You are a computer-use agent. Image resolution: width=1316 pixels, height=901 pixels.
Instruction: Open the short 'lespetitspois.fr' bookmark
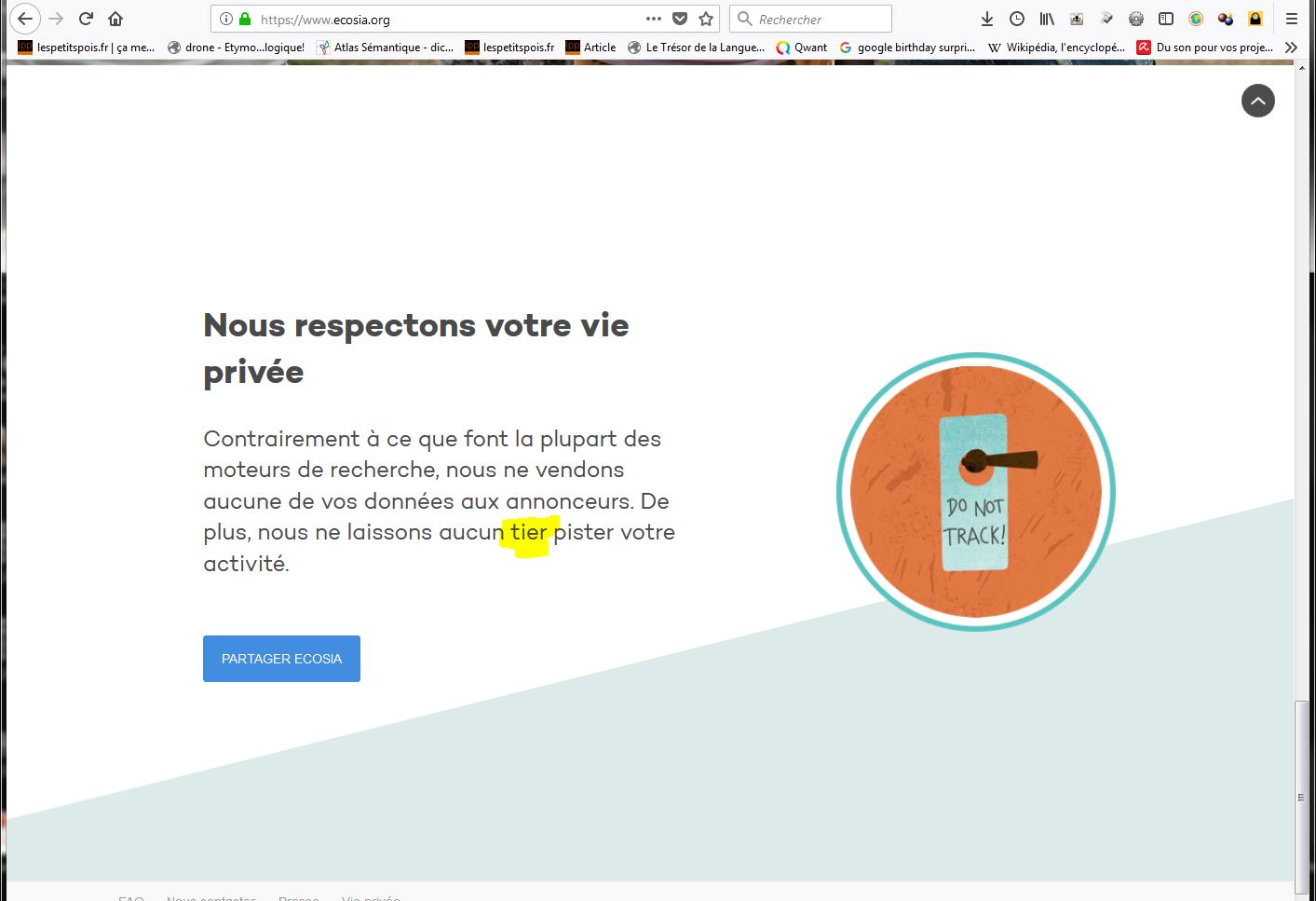pos(509,48)
